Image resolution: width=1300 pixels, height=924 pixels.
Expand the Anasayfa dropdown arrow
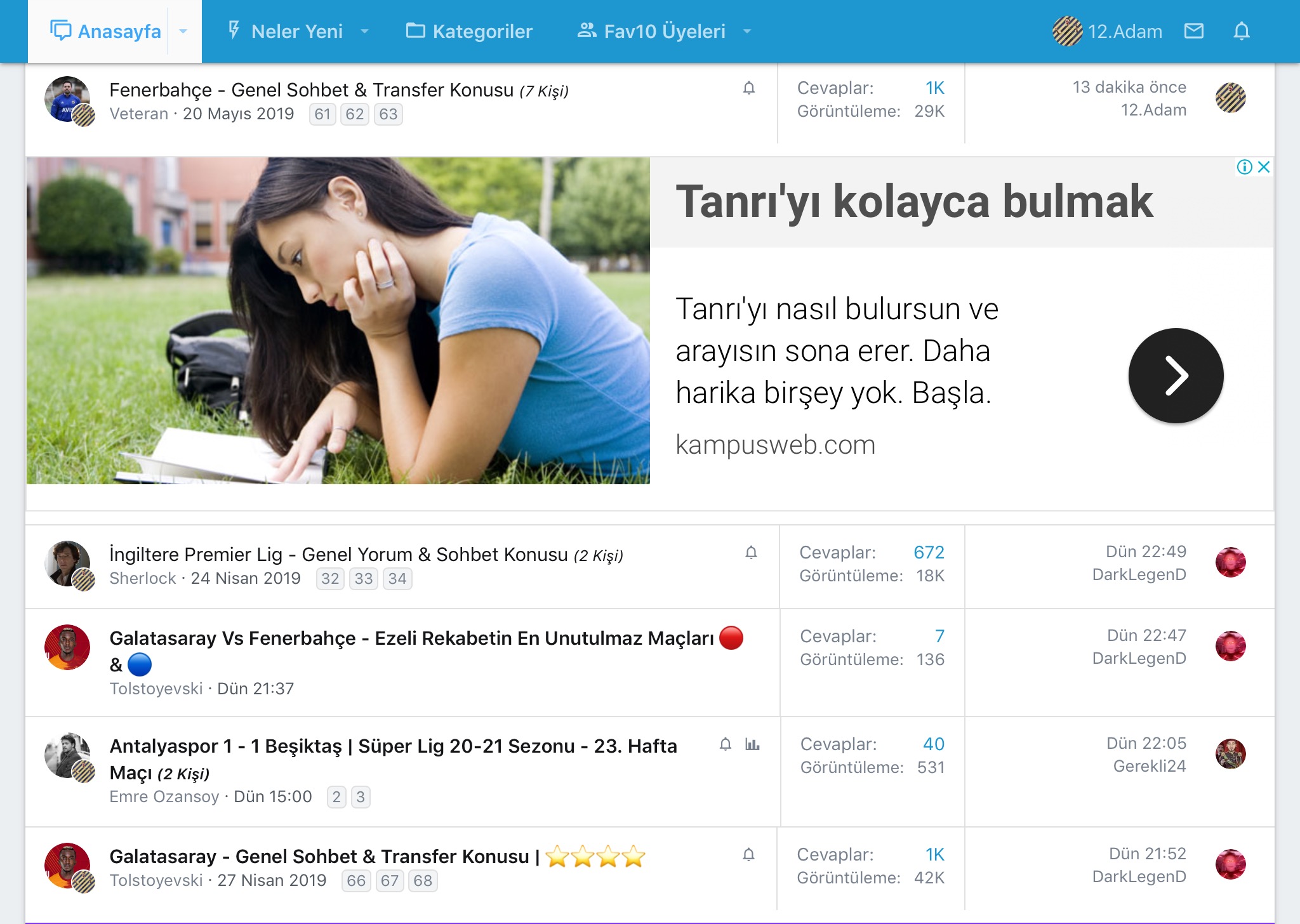pyautogui.click(x=183, y=31)
